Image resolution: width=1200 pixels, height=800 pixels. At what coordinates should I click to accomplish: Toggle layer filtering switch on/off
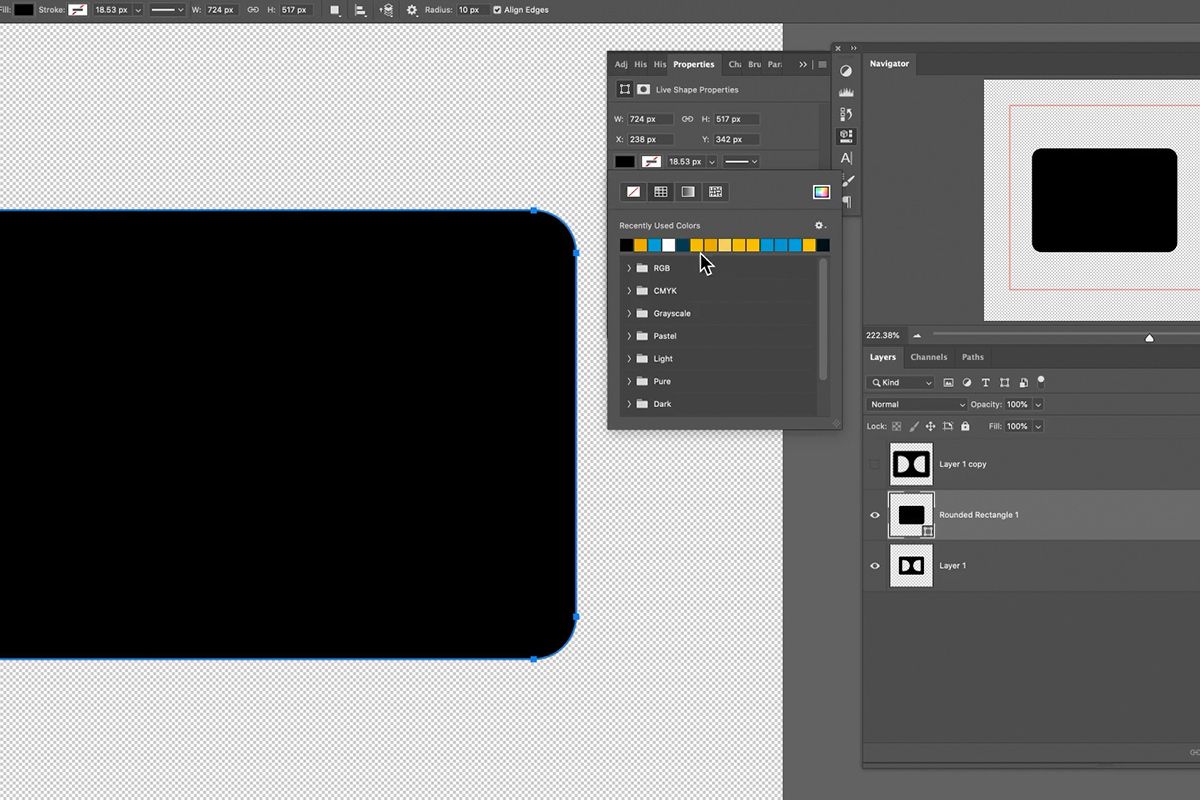tap(1041, 381)
